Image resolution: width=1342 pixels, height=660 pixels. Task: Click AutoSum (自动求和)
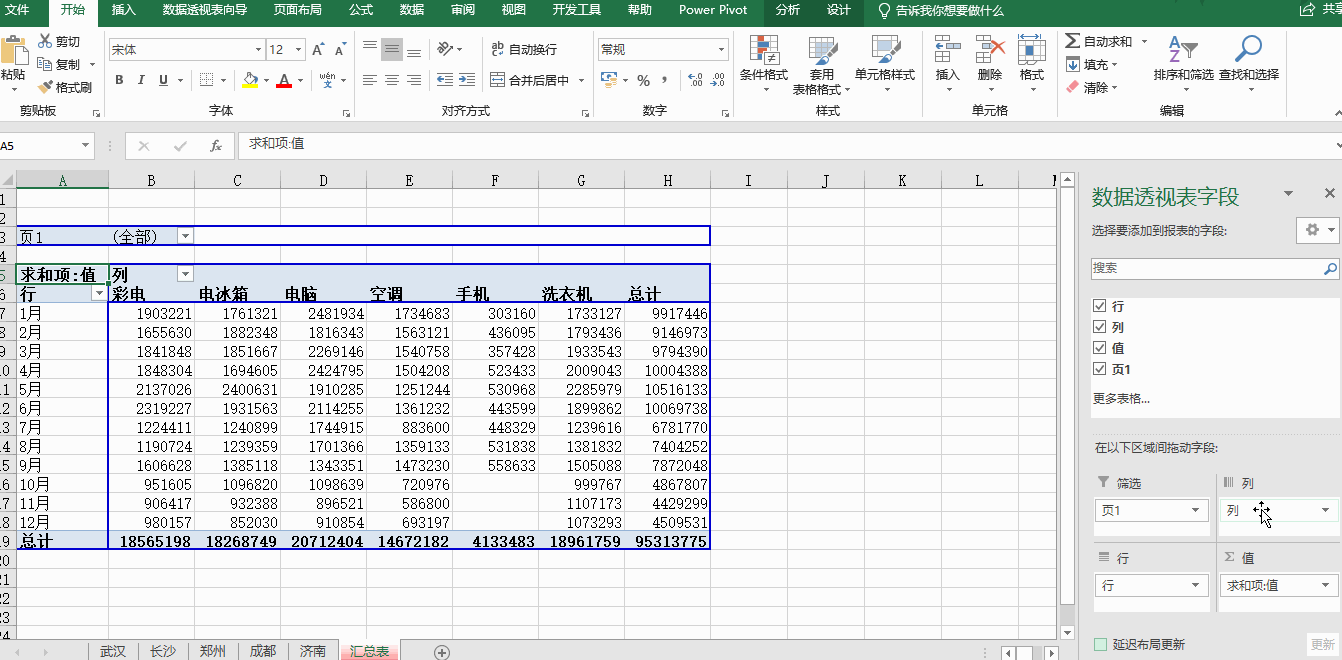[x=1100, y=41]
